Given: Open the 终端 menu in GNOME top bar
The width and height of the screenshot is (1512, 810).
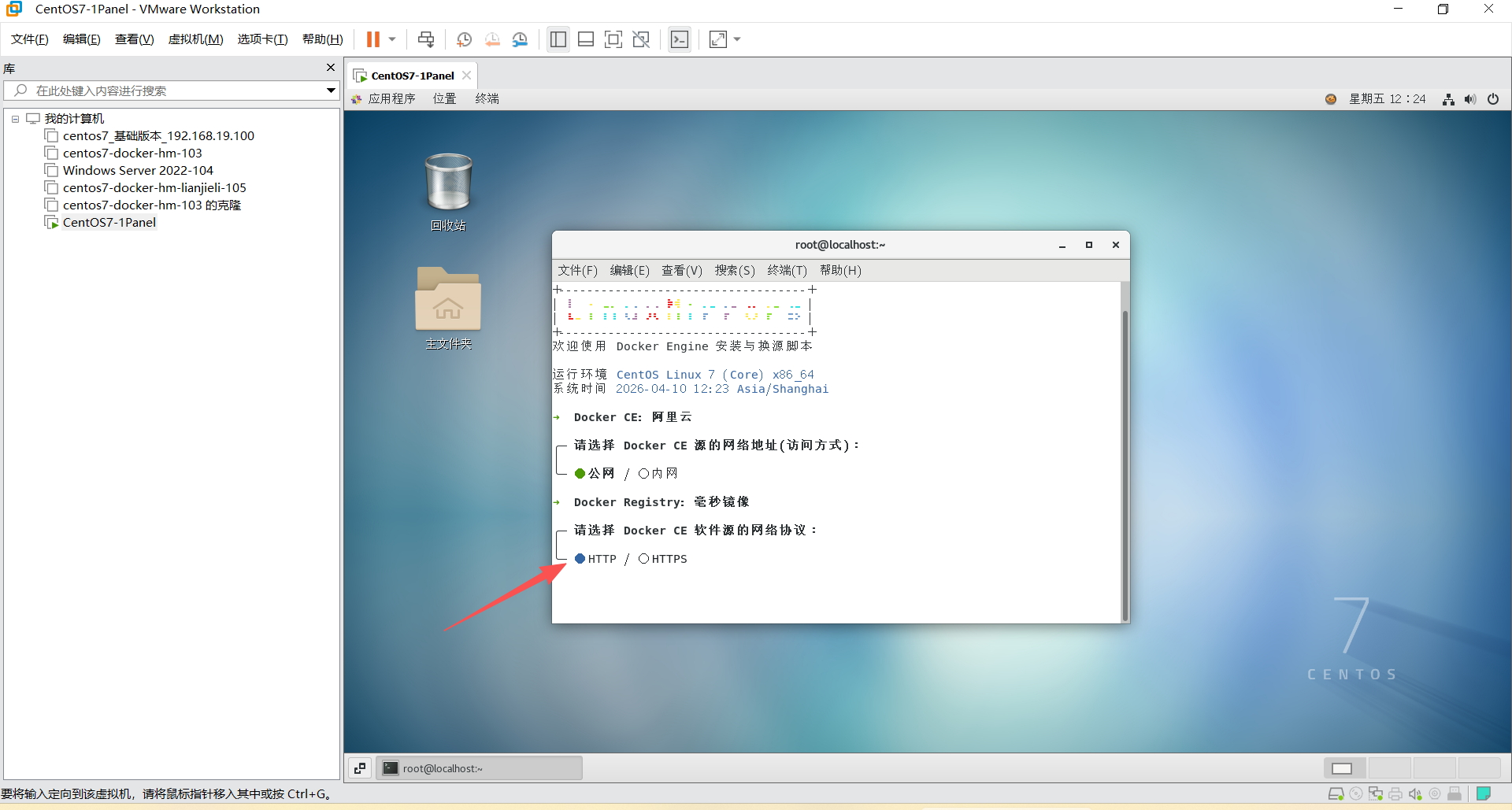Looking at the screenshot, I should 487,98.
